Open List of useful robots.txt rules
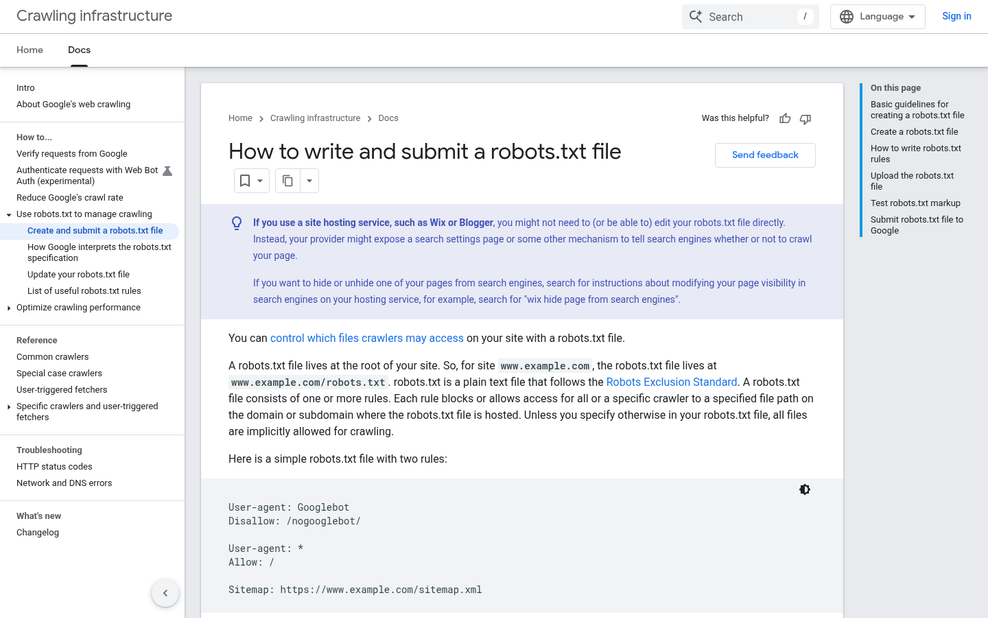Viewport: 988px width, 618px height. pos(84,290)
